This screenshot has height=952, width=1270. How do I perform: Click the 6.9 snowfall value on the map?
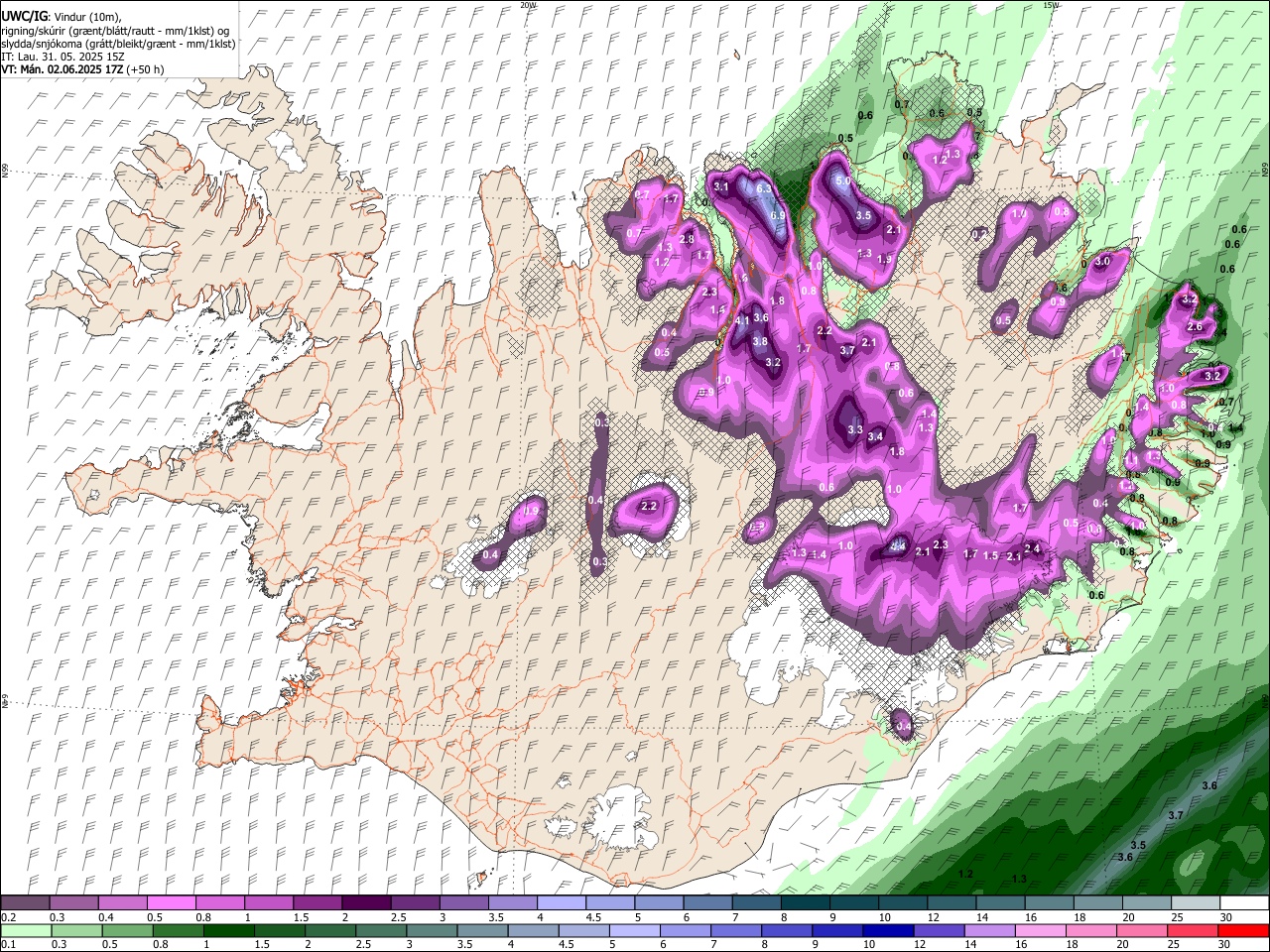(x=779, y=215)
